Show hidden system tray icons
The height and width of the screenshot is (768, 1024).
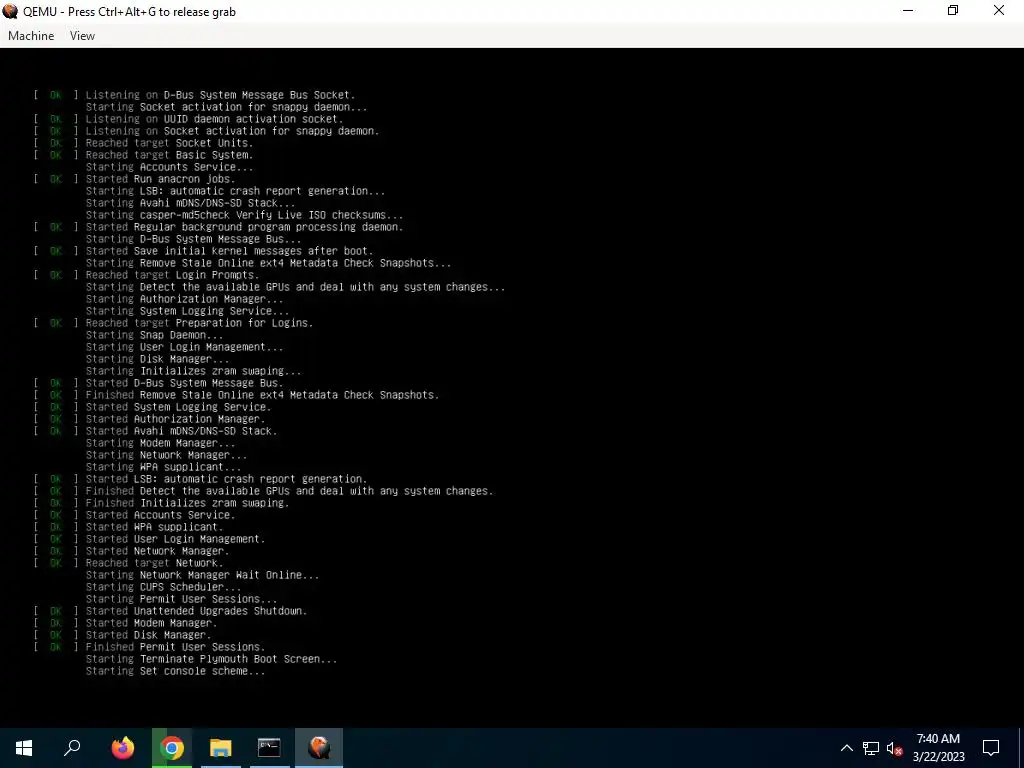(846, 748)
